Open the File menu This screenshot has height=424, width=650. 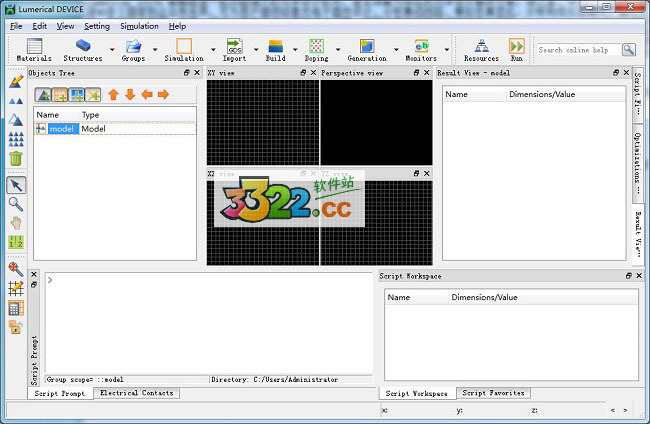click(16, 26)
